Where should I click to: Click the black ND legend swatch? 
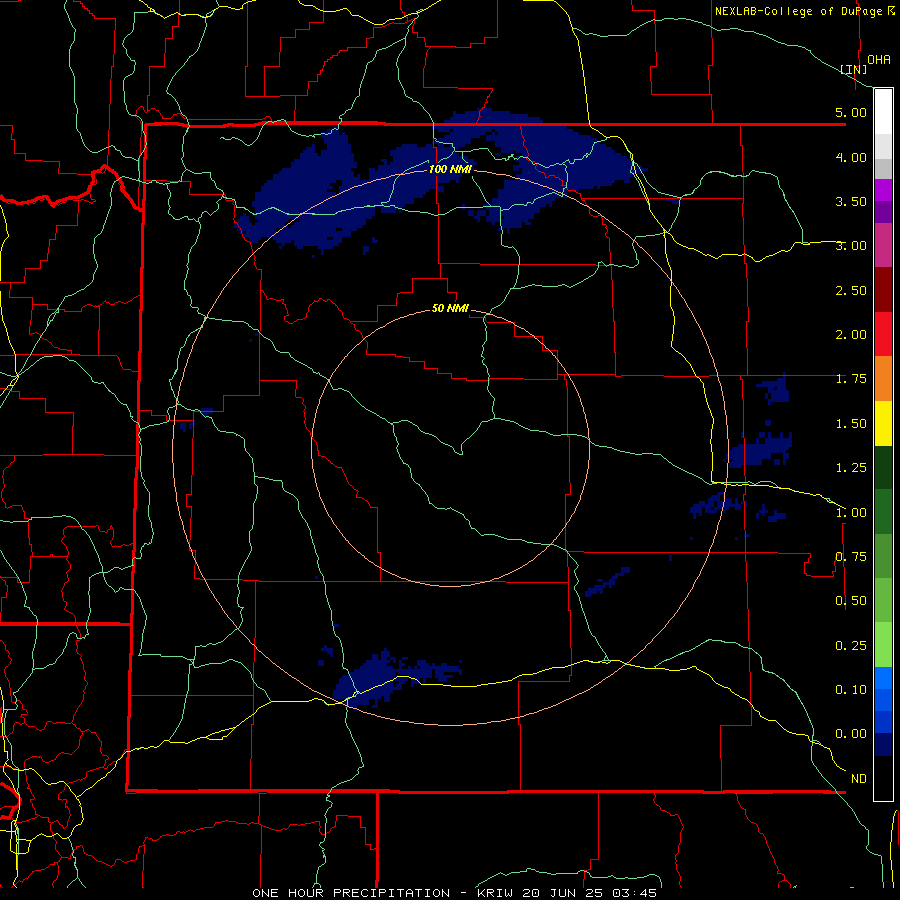tap(883, 778)
